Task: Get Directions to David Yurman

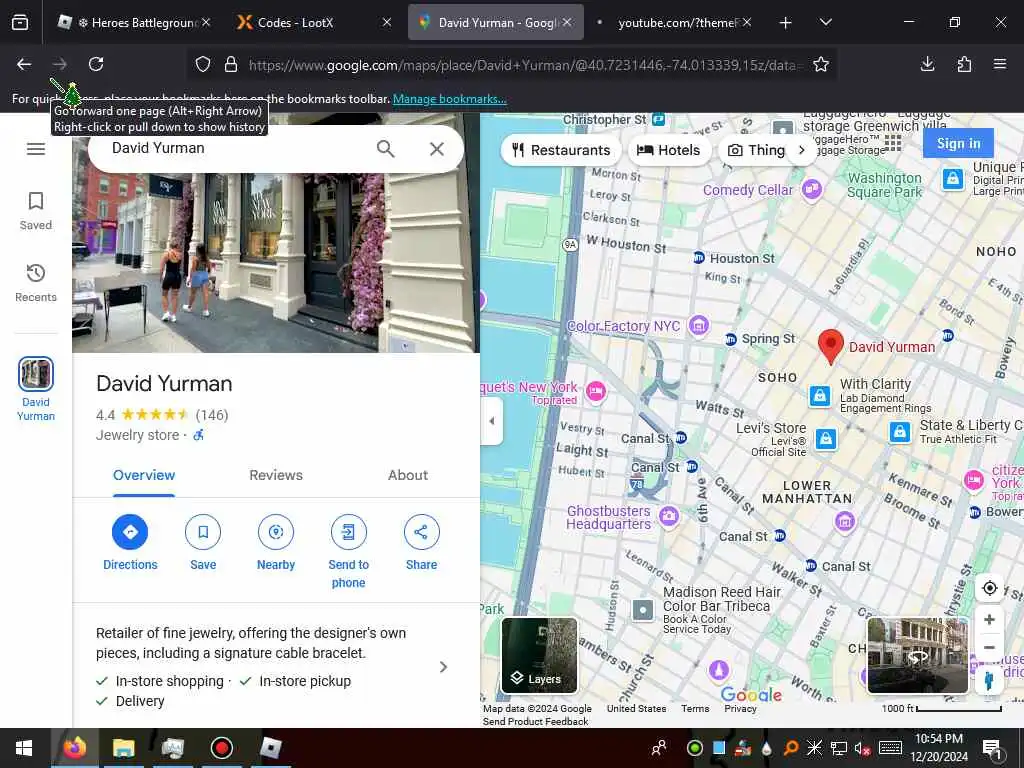Action: (130, 543)
